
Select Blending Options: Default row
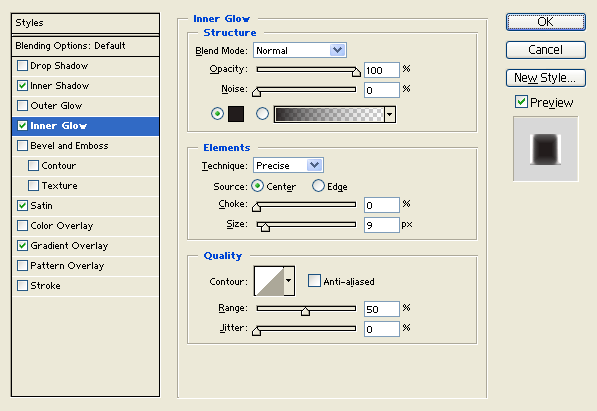[86, 46]
